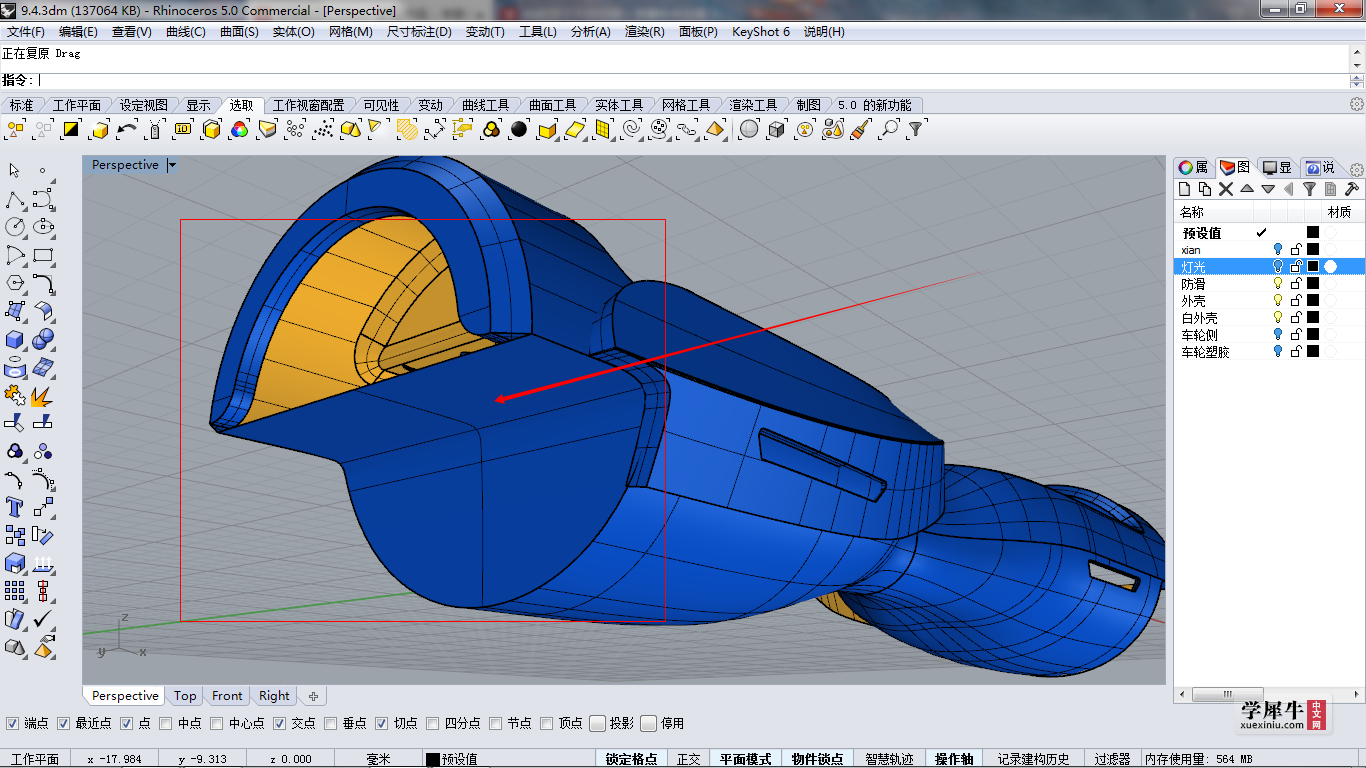Toggle visibility bulb of 防滑 layer
This screenshot has height=768, width=1366.
point(1277,284)
